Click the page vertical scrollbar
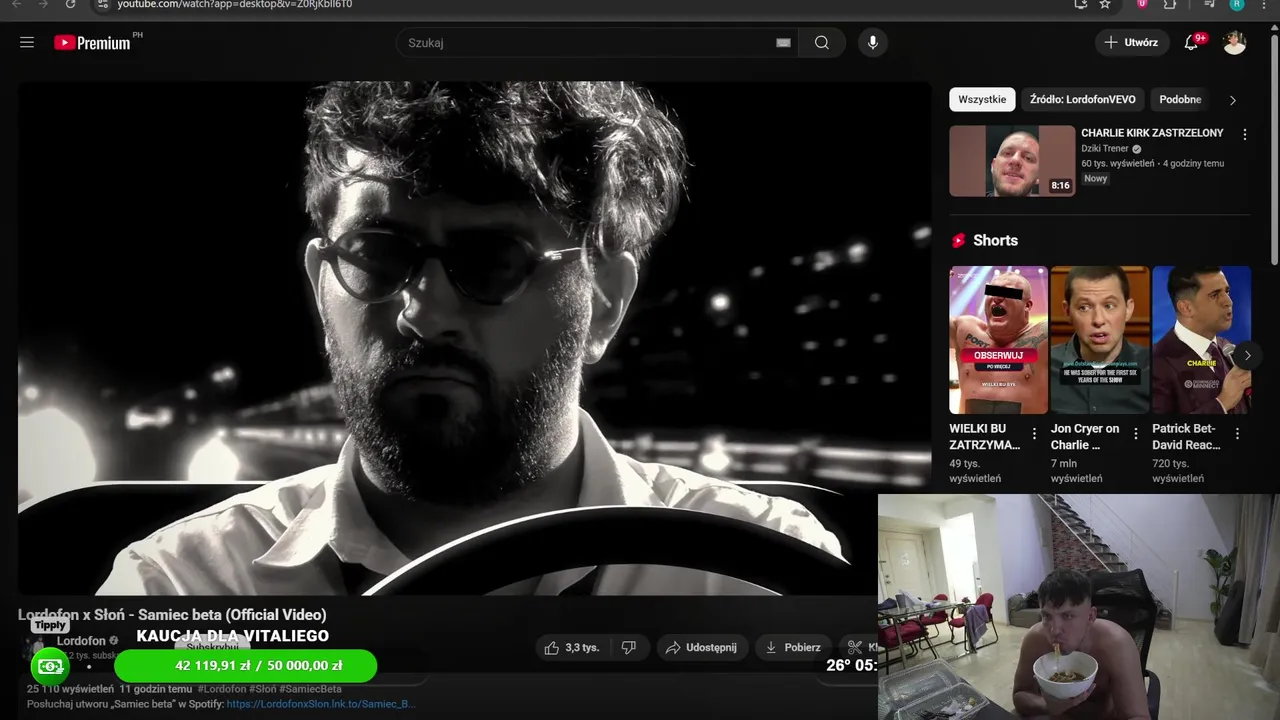The width and height of the screenshot is (1280, 720). (x=1274, y=150)
